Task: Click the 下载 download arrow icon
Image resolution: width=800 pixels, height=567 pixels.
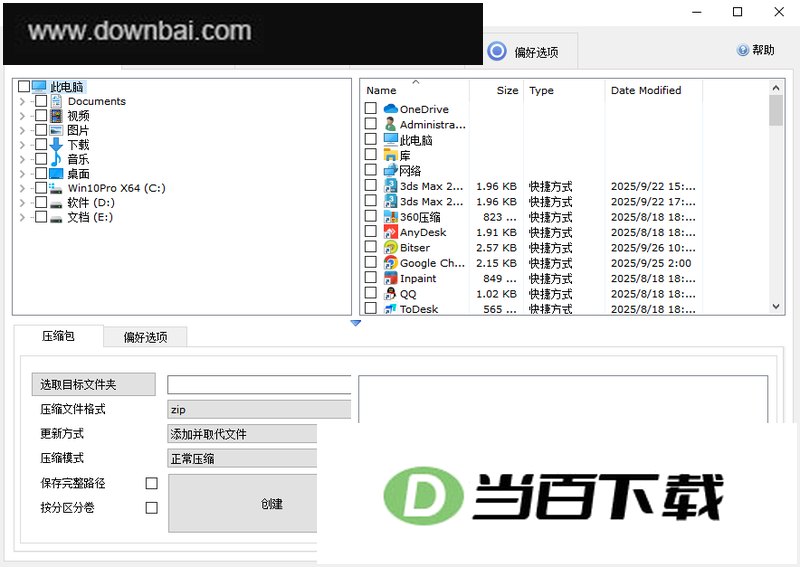Action: tap(56, 144)
